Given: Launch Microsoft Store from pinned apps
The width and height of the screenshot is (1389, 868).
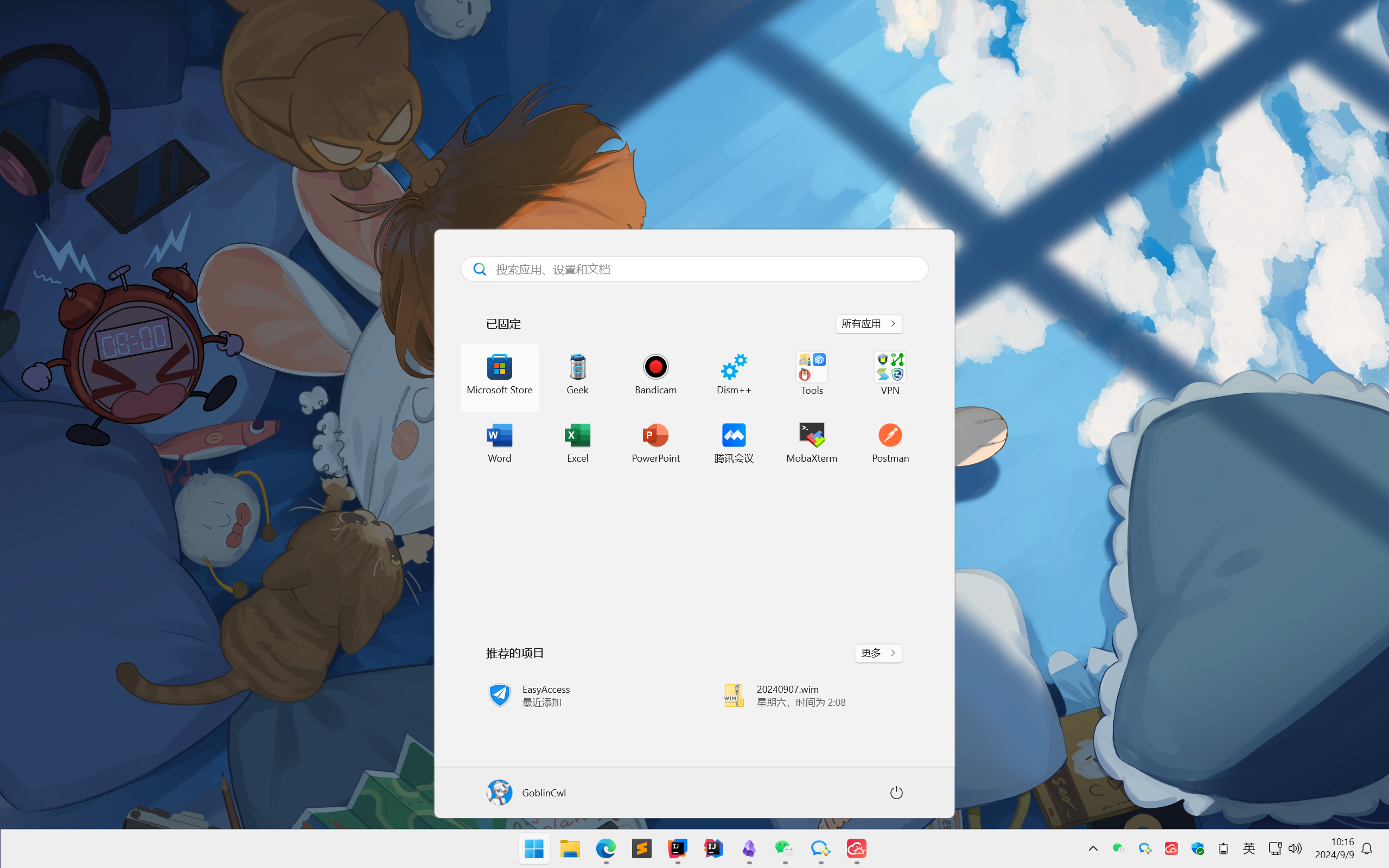Looking at the screenshot, I should pyautogui.click(x=499, y=377).
